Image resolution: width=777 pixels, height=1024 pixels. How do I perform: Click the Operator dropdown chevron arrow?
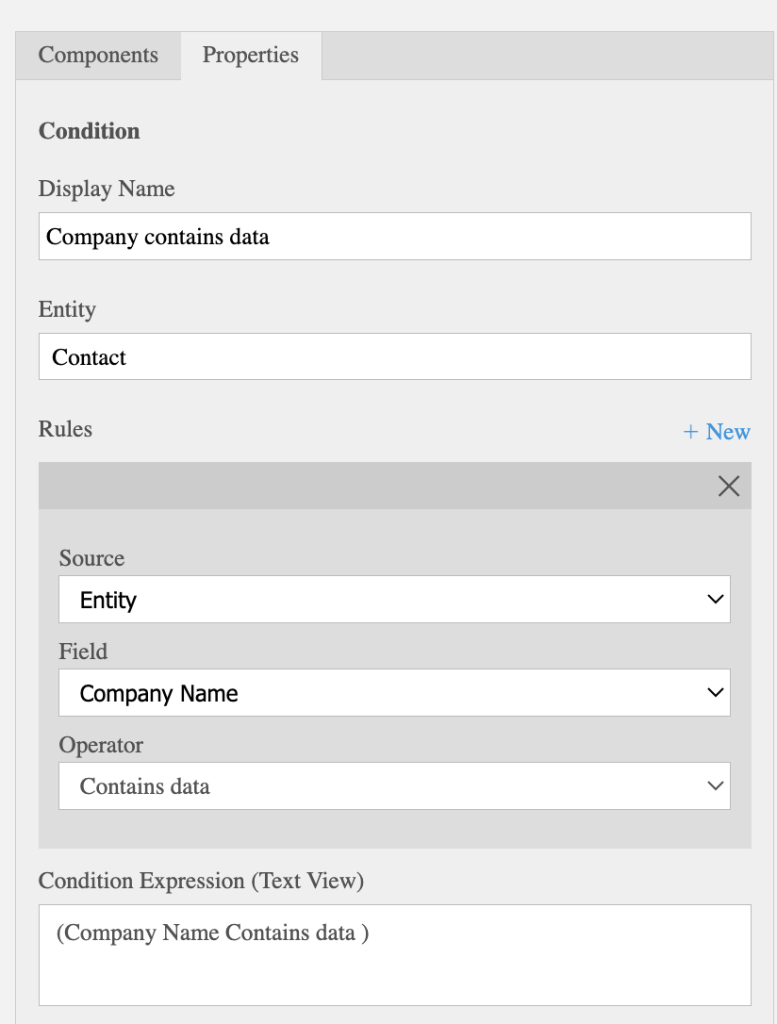(x=714, y=786)
